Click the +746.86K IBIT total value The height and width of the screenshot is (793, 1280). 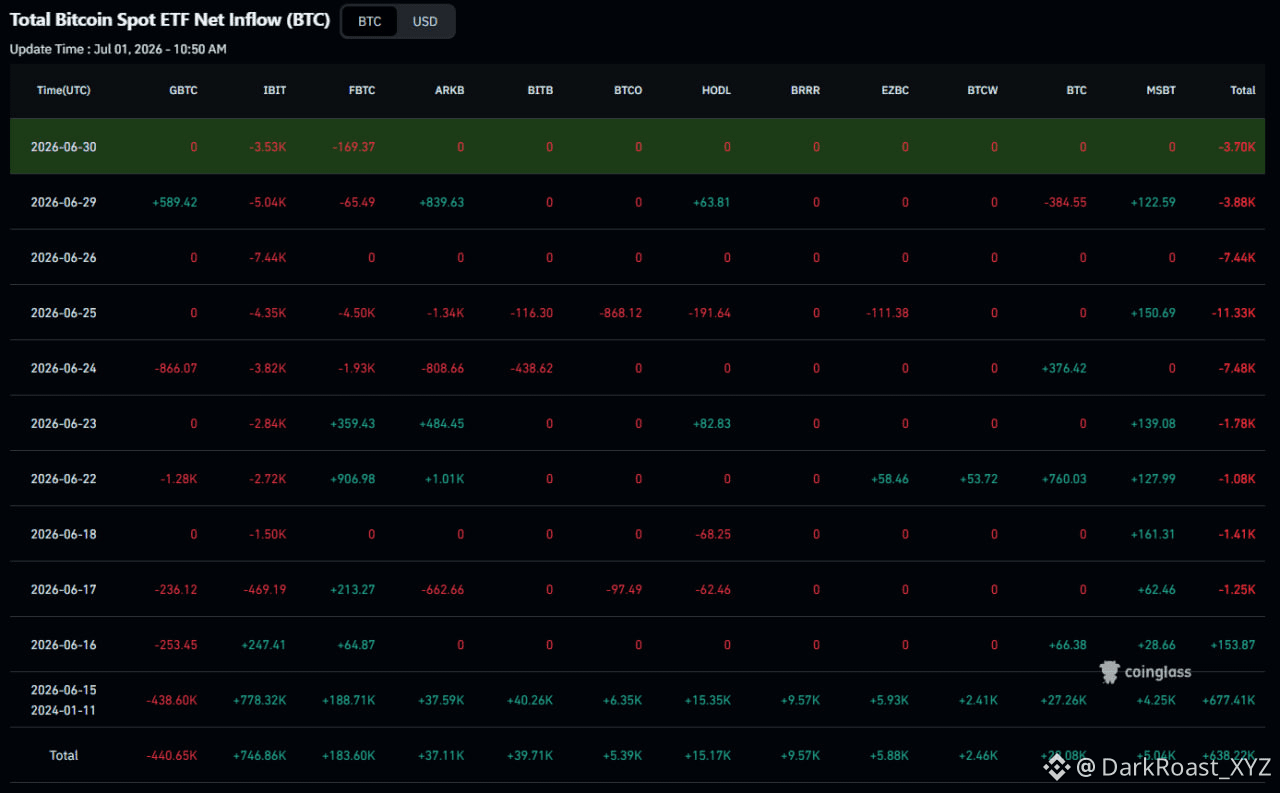coord(260,755)
